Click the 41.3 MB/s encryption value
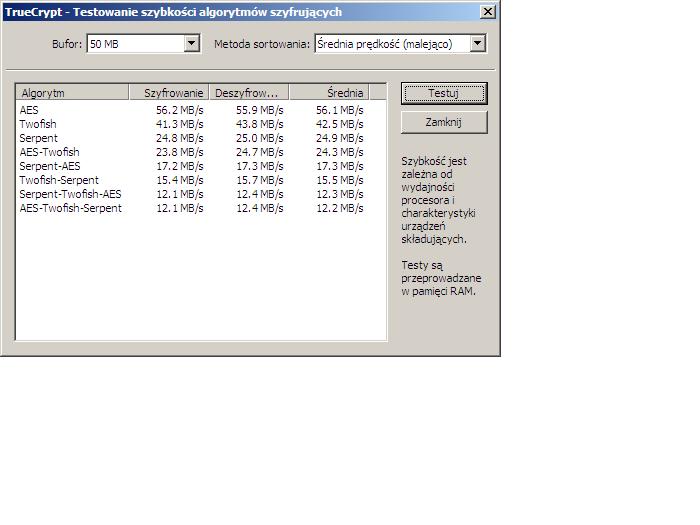Viewport: 700px width, 525px height. (179, 124)
